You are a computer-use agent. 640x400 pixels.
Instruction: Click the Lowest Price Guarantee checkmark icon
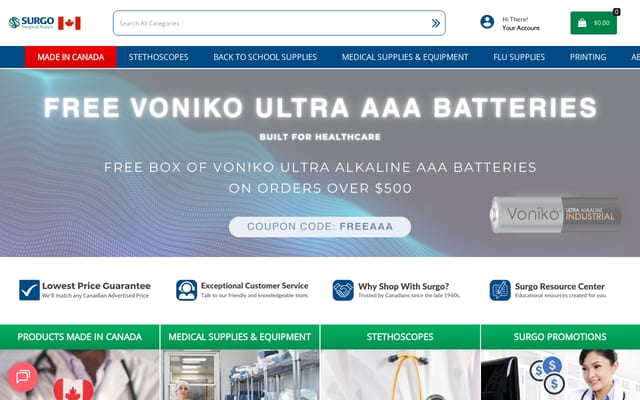pos(29,290)
